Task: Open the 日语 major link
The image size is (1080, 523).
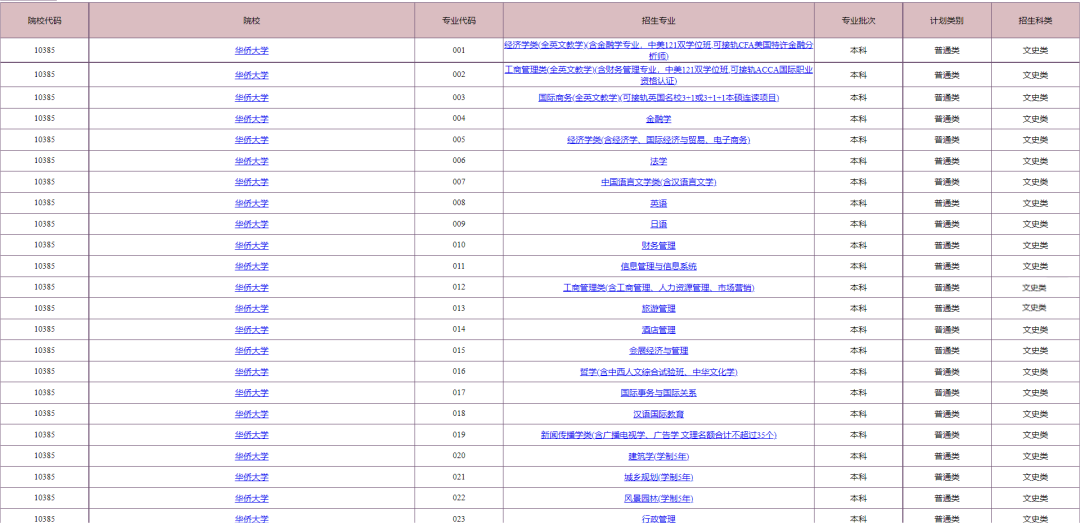Action: [x=658, y=224]
